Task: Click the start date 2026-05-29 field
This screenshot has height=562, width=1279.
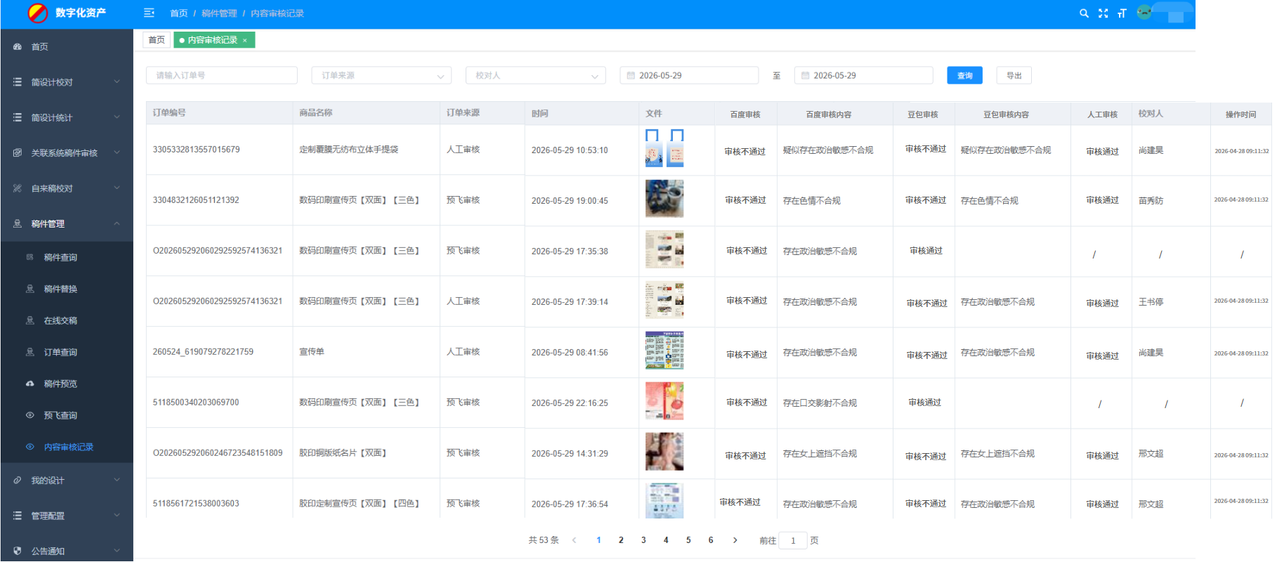Action: click(x=689, y=75)
